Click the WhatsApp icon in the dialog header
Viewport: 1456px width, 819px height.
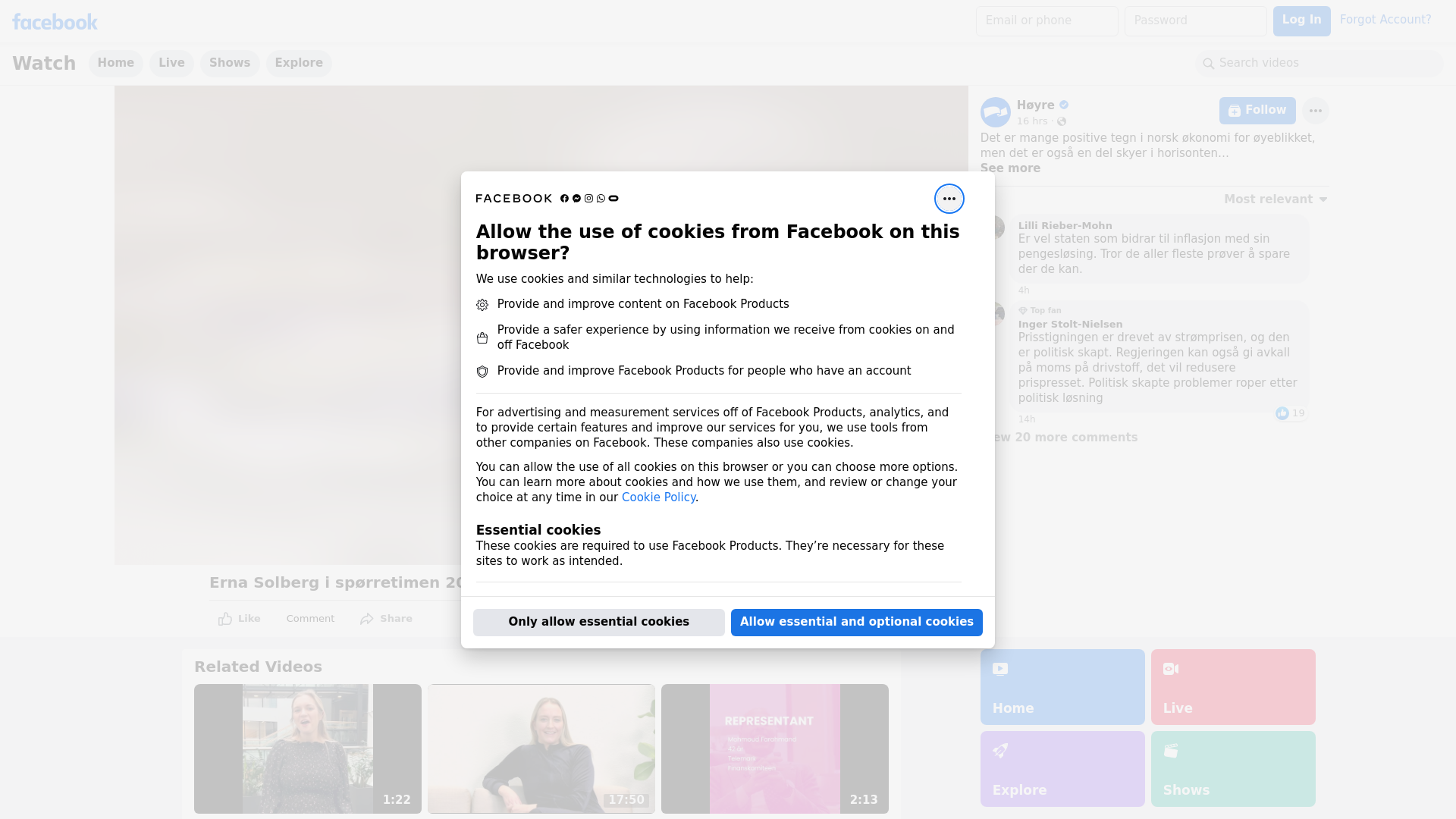point(601,199)
